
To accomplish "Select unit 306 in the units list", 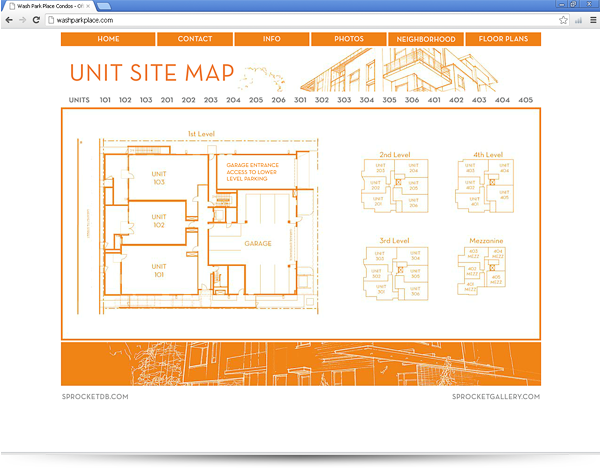I will [x=412, y=100].
